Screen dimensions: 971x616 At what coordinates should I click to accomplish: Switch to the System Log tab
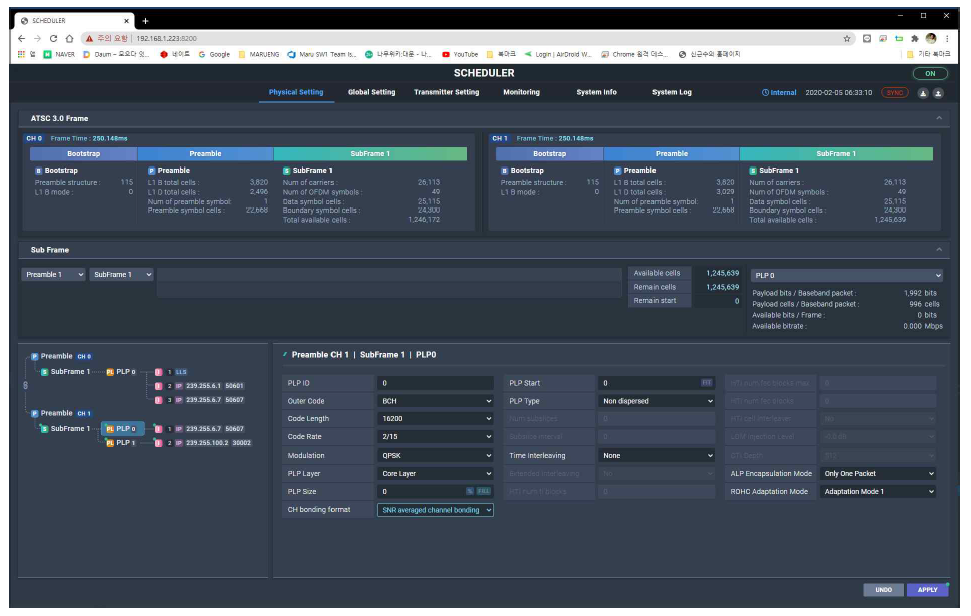click(x=672, y=92)
